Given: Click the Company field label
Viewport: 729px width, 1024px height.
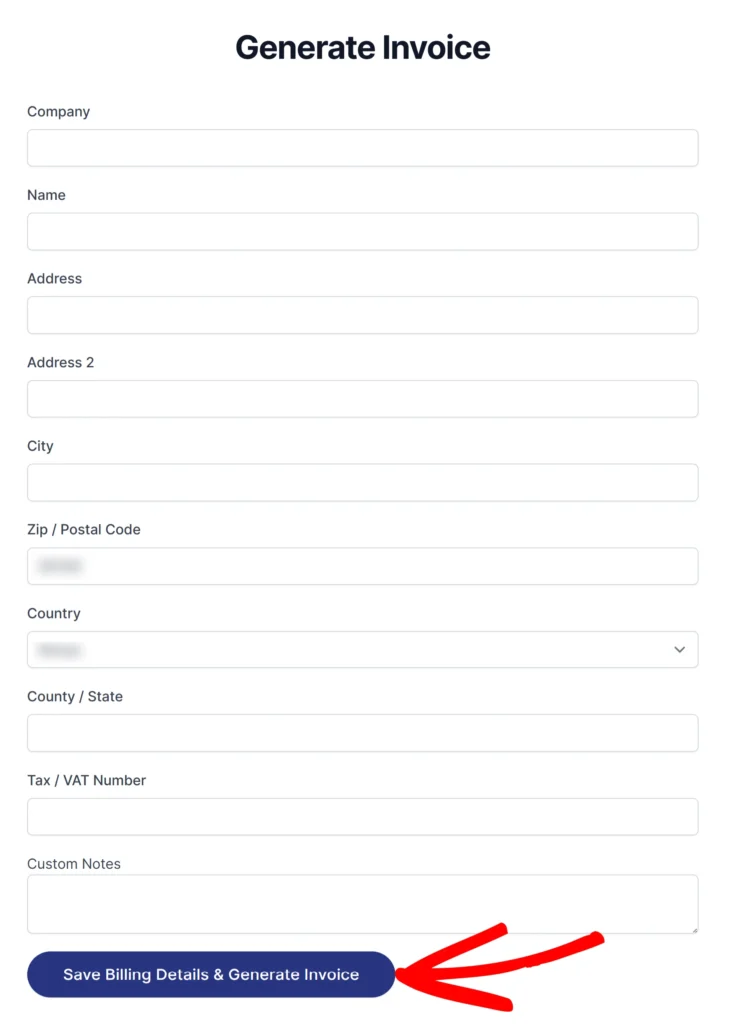Looking at the screenshot, I should tap(58, 112).
